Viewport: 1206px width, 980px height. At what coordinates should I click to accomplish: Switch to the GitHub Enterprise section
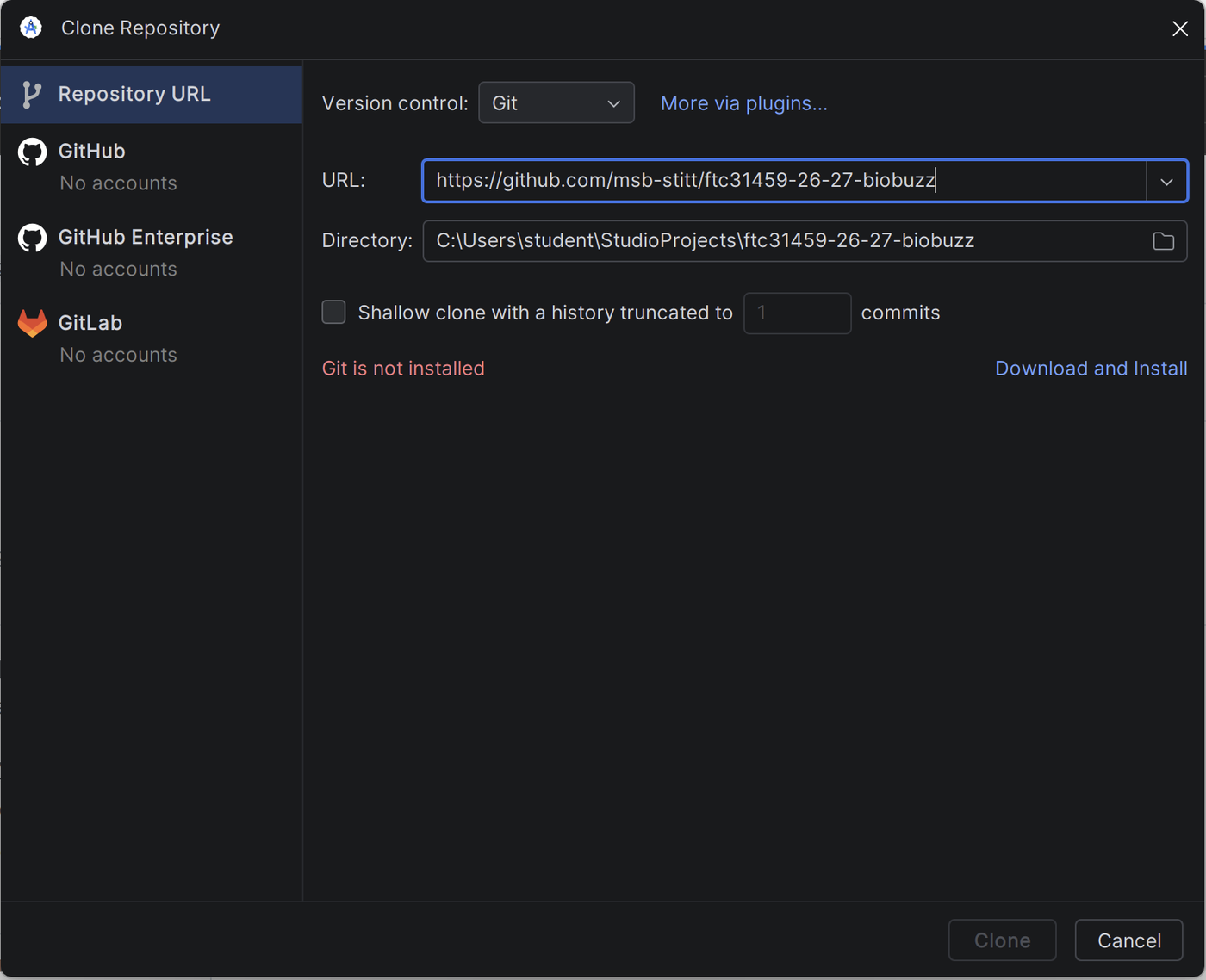tap(152, 252)
